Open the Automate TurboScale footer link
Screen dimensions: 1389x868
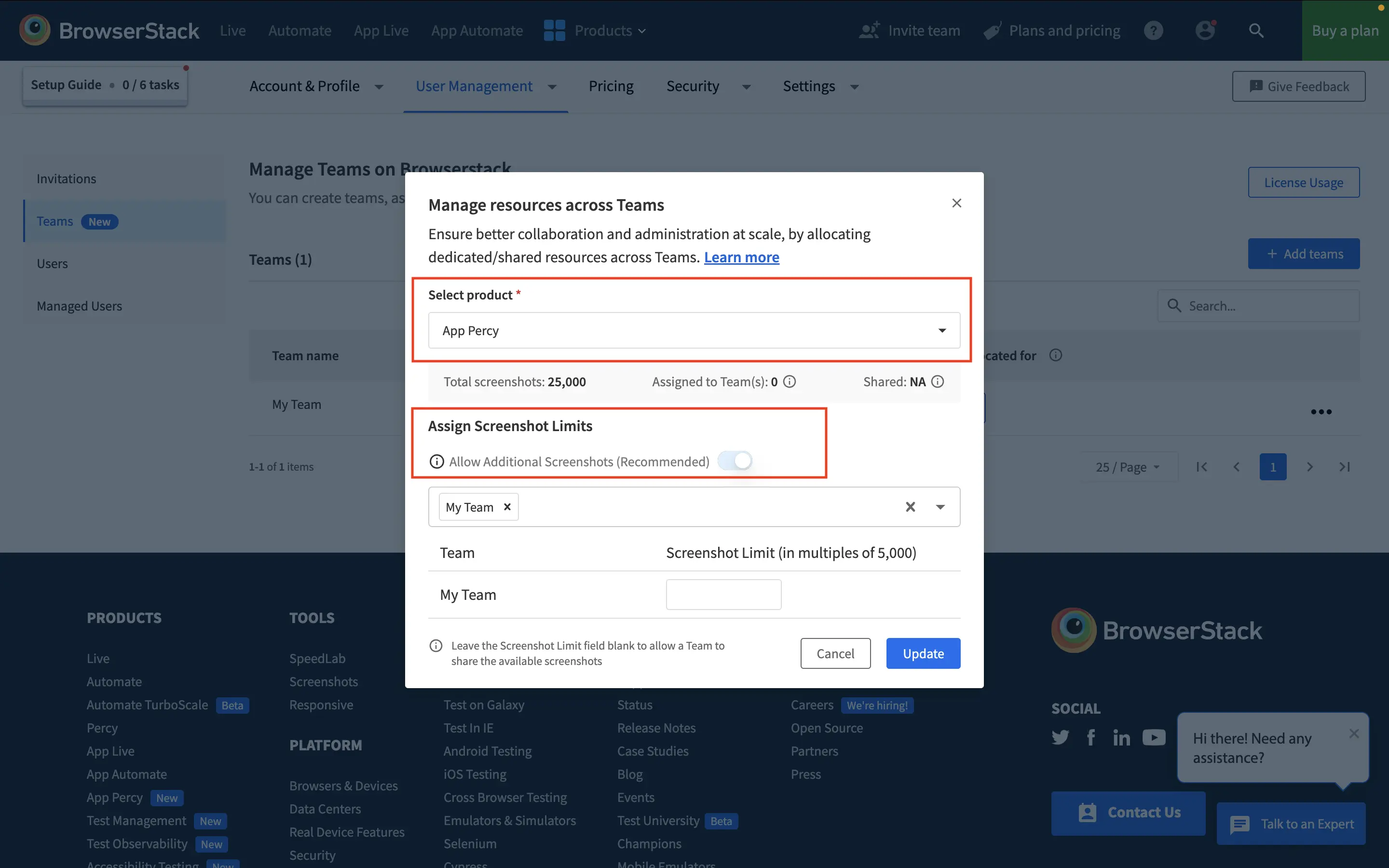pos(148,705)
